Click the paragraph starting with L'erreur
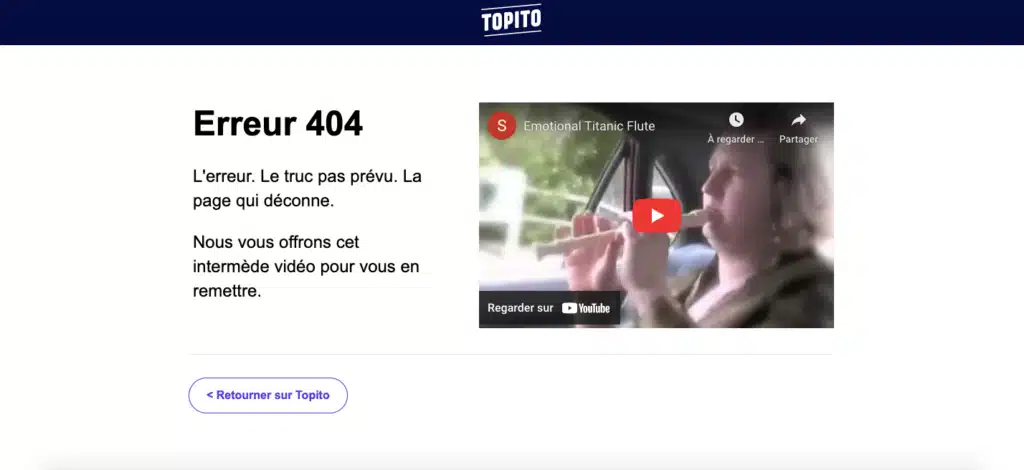This screenshot has width=1024, height=470. point(307,189)
